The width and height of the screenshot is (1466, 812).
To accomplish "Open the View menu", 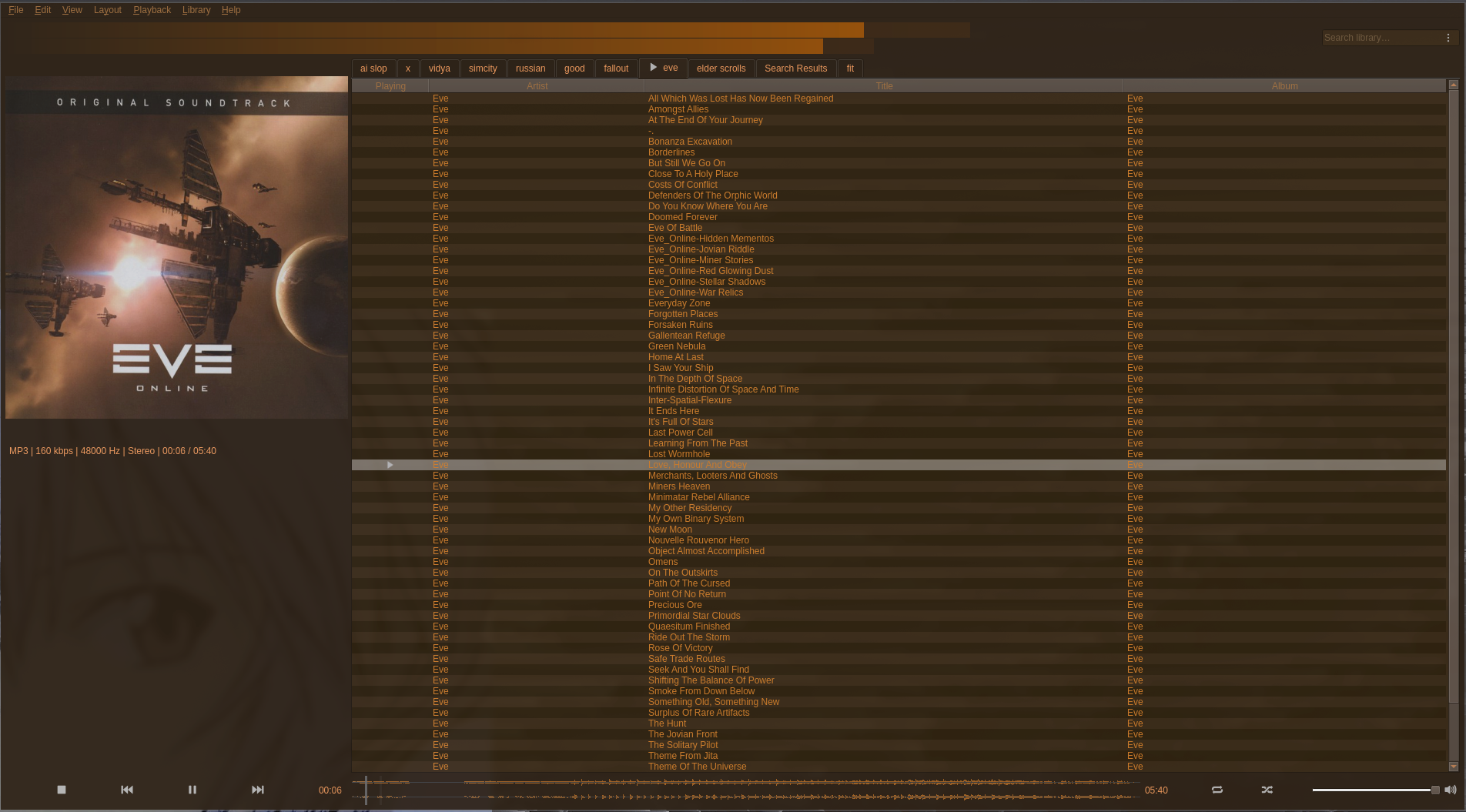I will click(x=72, y=10).
